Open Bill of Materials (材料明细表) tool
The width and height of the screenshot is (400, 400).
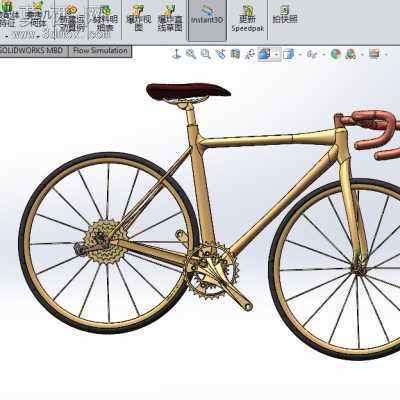(x=105, y=19)
